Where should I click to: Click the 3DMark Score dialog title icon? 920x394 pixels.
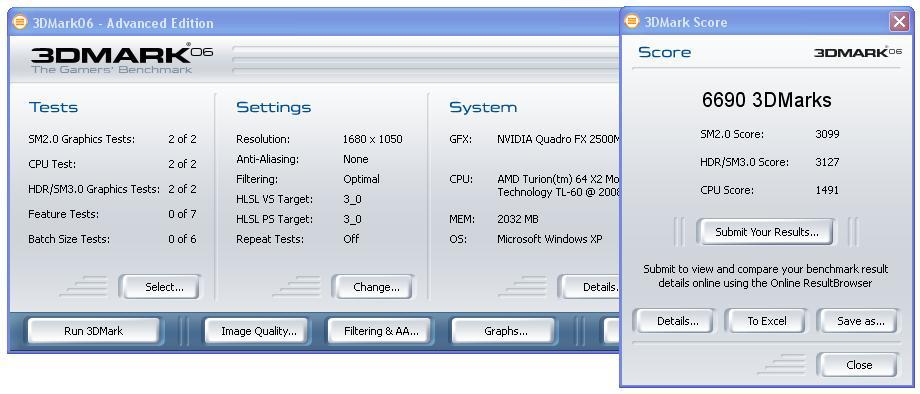click(x=632, y=22)
